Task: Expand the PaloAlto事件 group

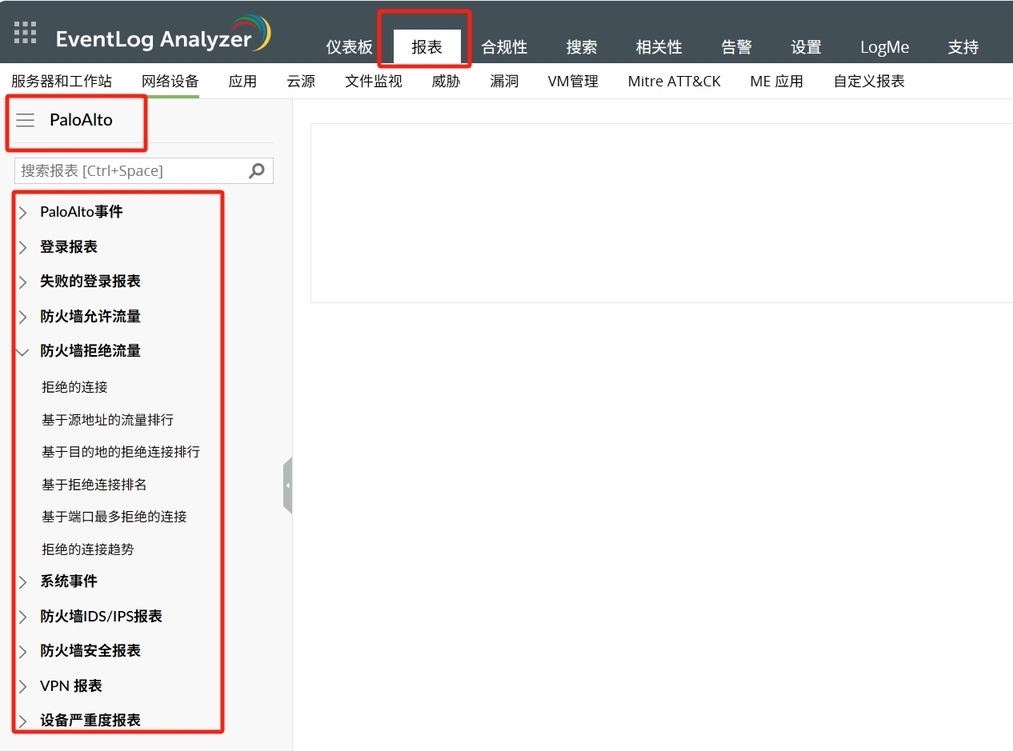Action: coord(23,213)
